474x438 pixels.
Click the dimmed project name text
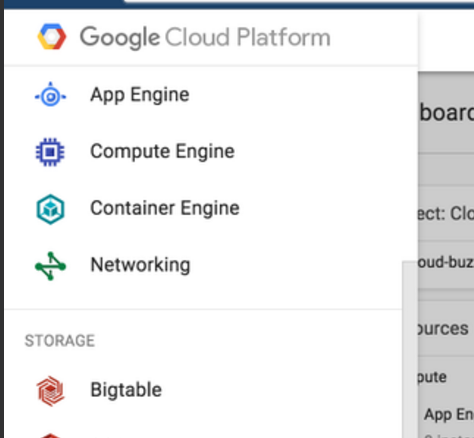[446, 213]
